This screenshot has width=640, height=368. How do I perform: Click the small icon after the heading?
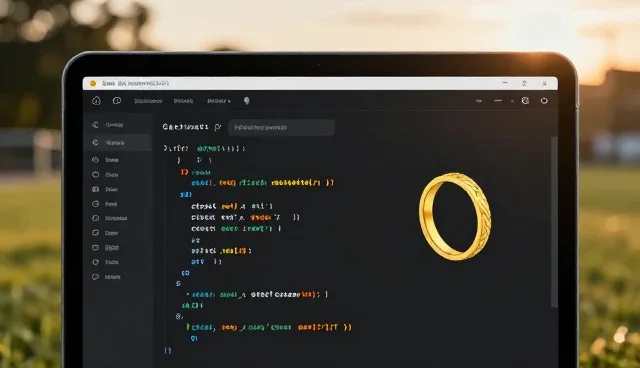(x=218, y=127)
